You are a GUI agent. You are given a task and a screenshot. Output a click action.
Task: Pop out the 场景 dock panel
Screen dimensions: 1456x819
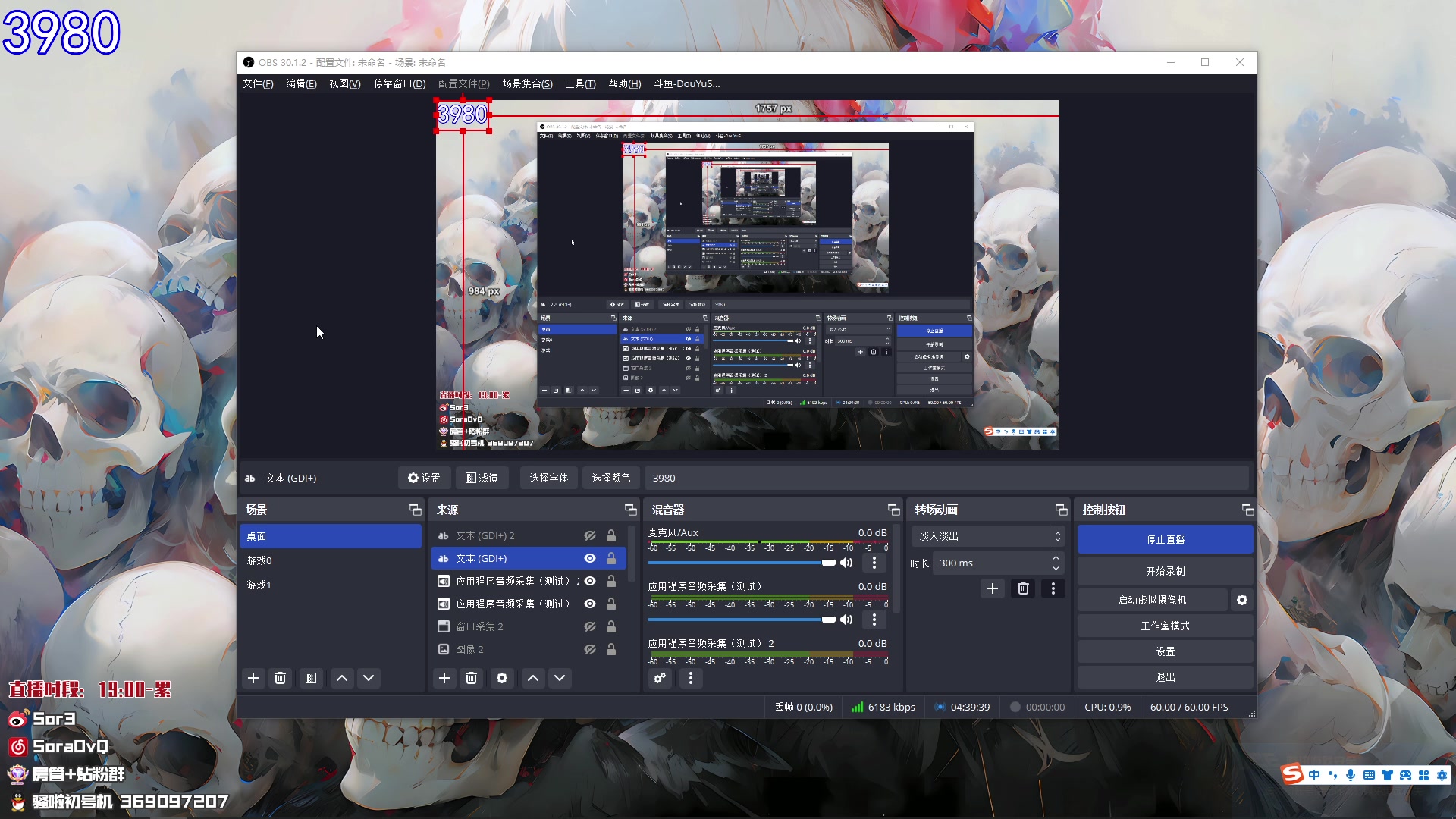[x=415, y=510]
